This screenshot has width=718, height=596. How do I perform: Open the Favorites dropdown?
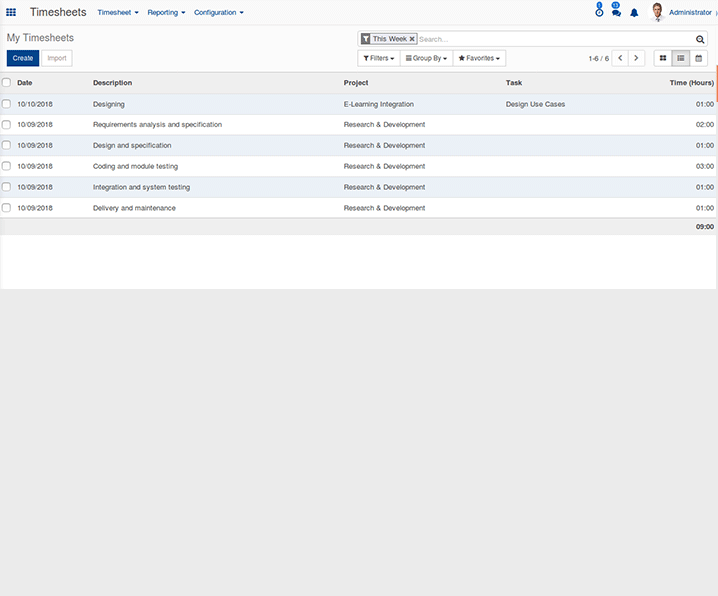tap(479, 58)
